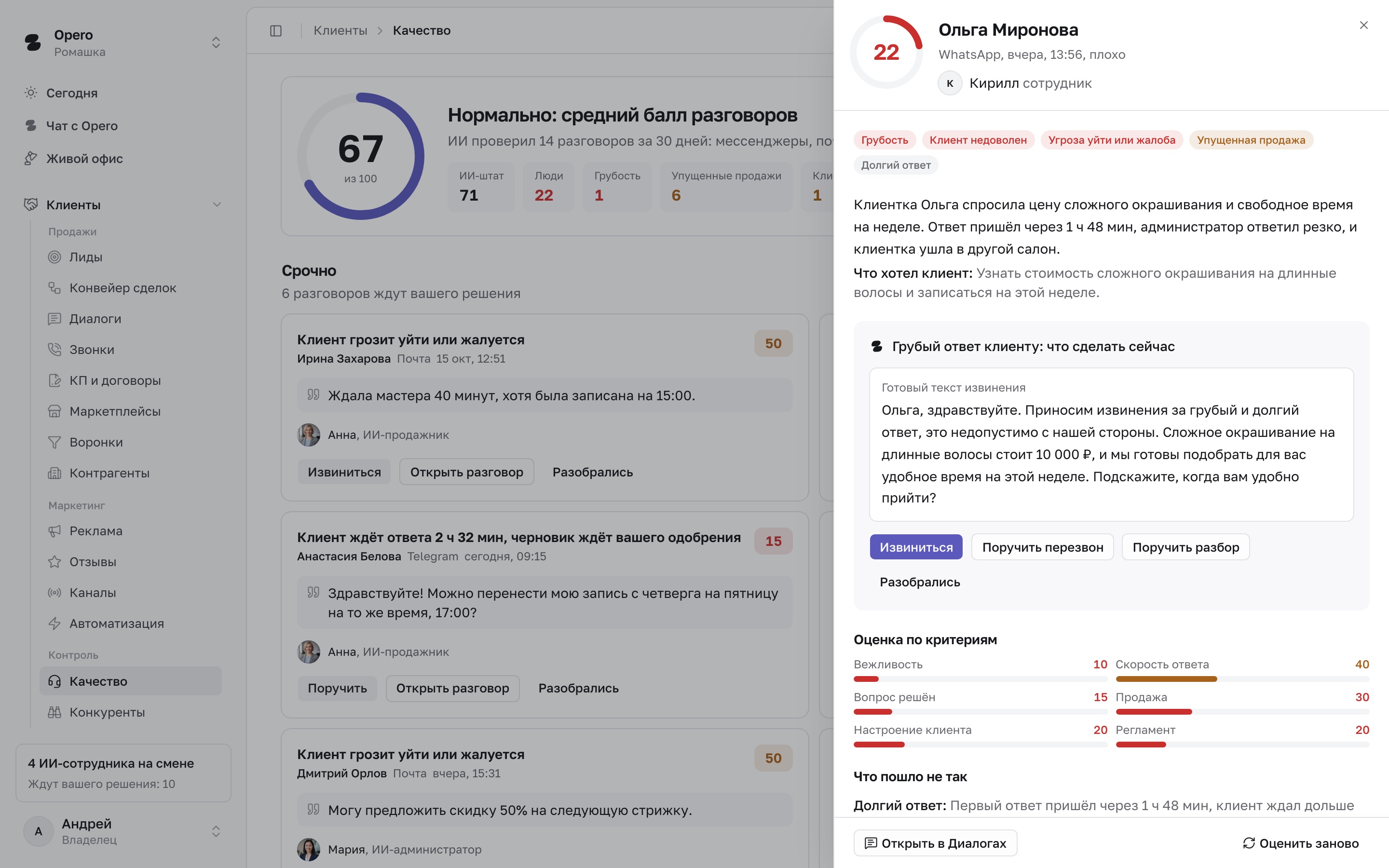Click Открыть в Диалогах button
Screen dimensions: 1389x868
click(935, 843)
